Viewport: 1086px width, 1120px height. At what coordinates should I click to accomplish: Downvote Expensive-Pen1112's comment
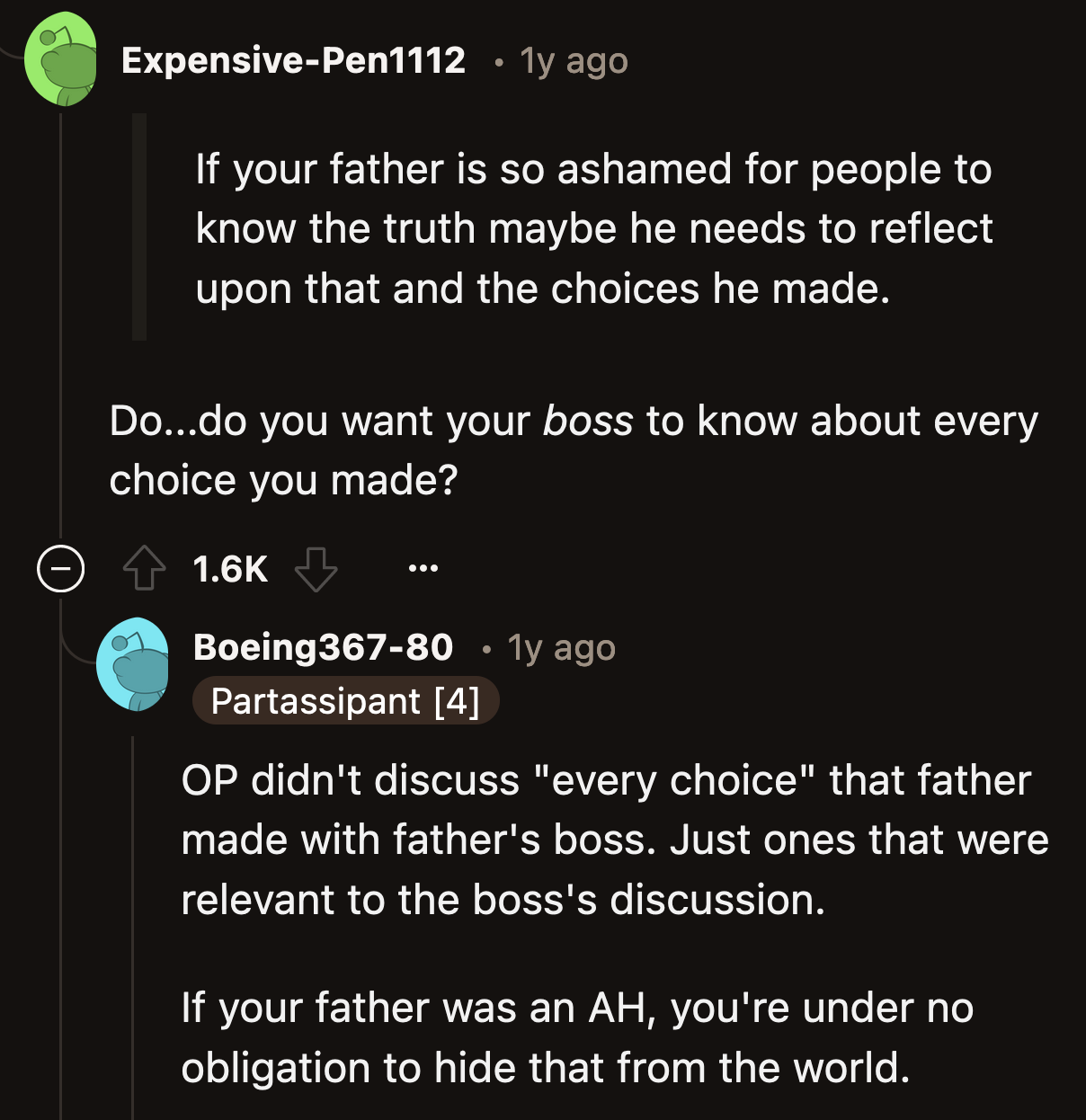point(316,570)
